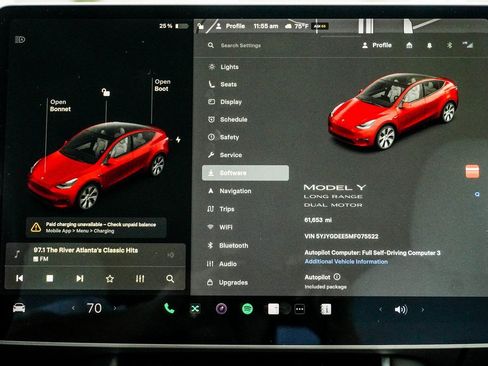This screenshot has height=366, width=488.
Task: Toggle the car door lock icon
Action: [106, 92]
